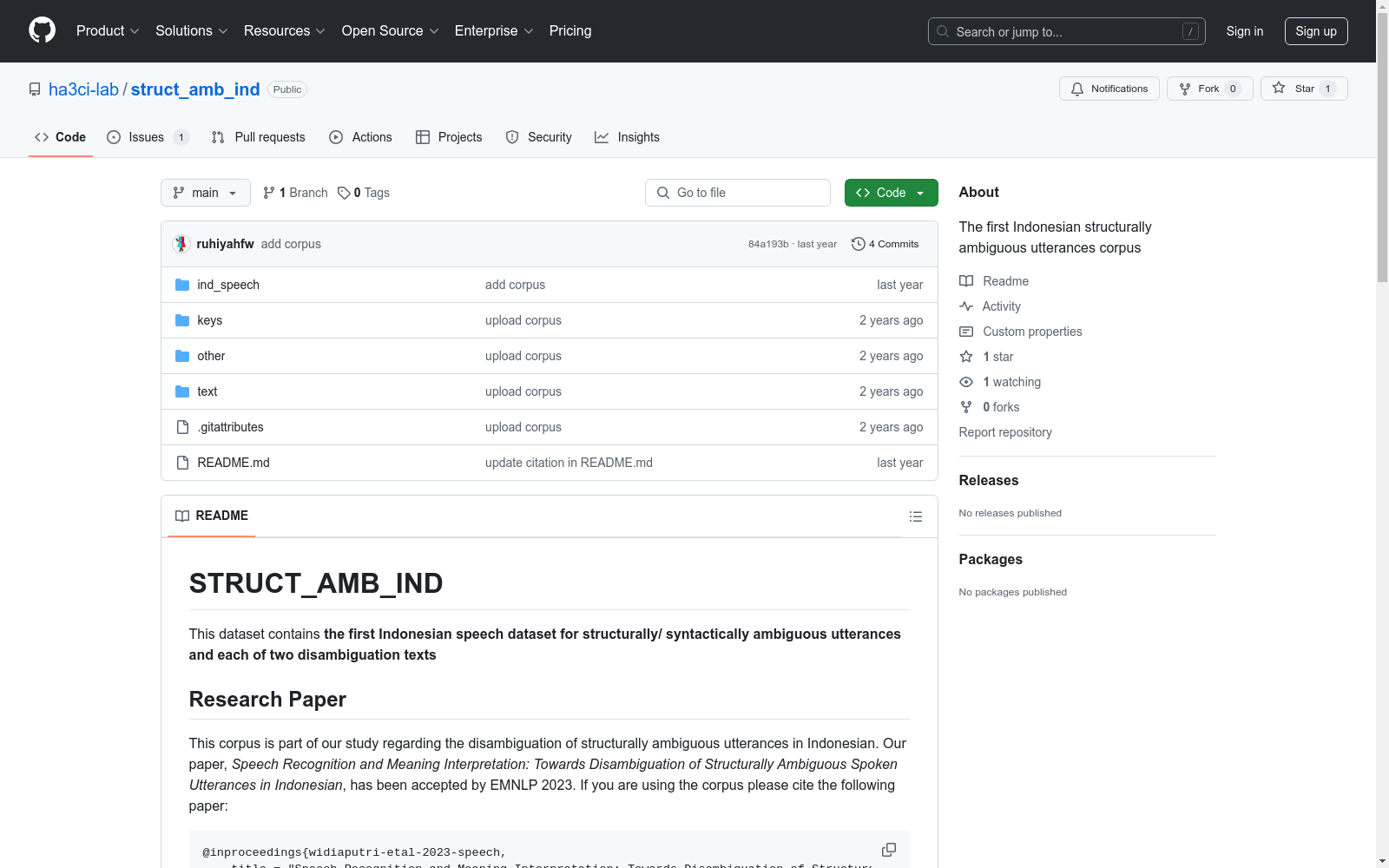Viewport: 1389px width, 868px height.
Task: View the 1 Branch link
Action: coord(295,193)
